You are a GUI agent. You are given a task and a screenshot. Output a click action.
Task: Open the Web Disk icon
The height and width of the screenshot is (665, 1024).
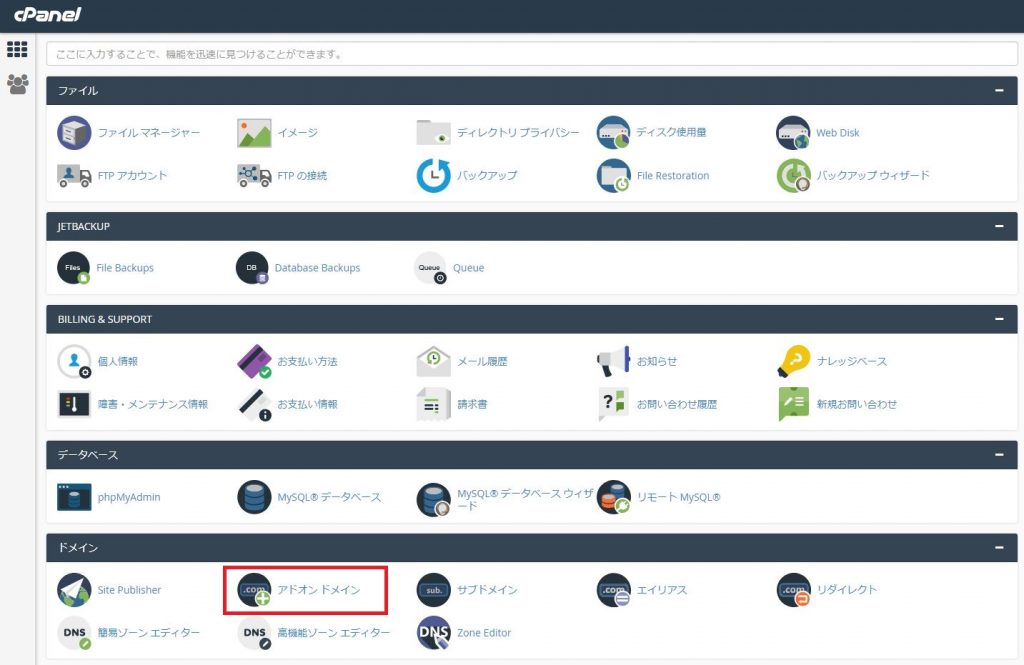[x=793, y=133]
